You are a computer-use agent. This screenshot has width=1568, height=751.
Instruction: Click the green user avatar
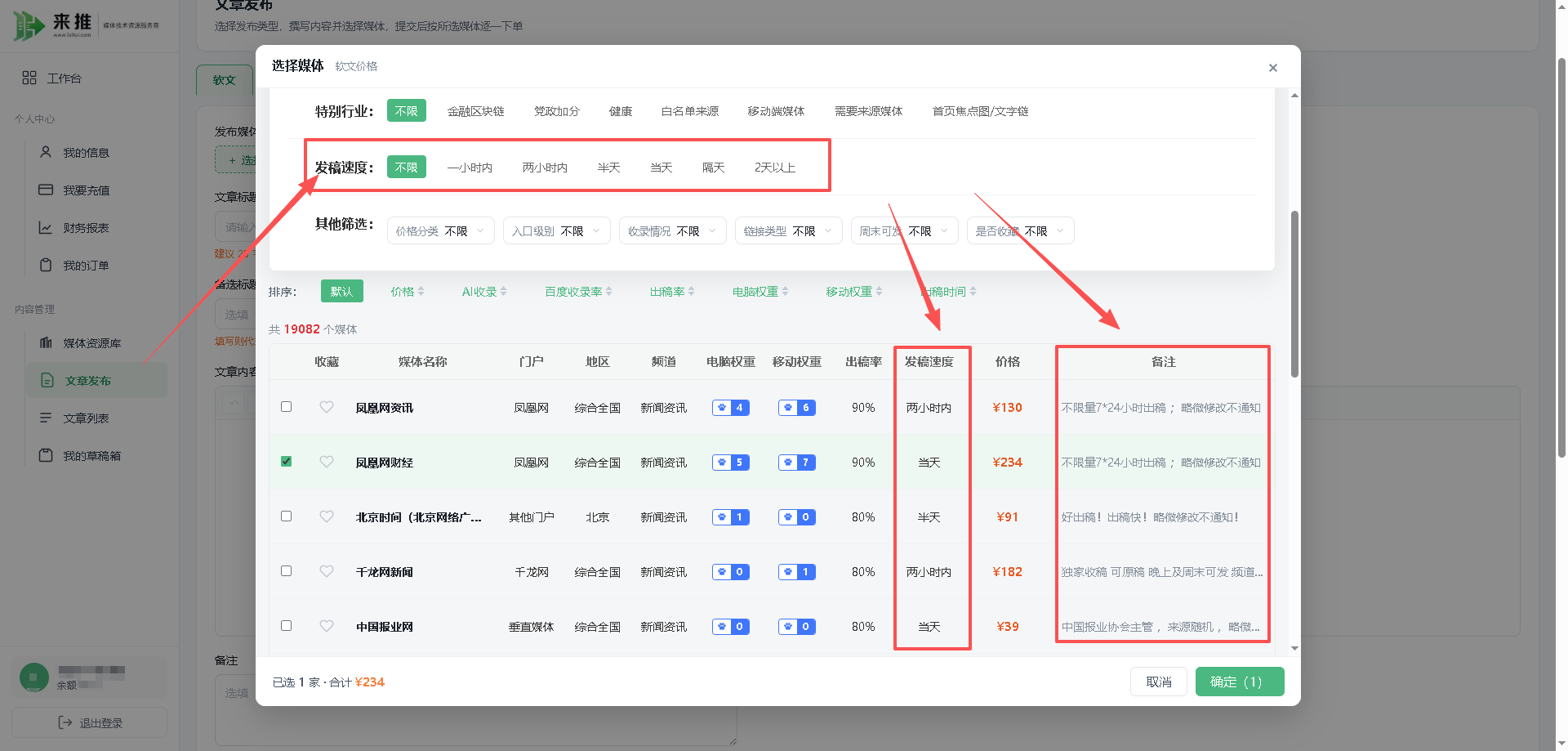(x=34, y=677)
